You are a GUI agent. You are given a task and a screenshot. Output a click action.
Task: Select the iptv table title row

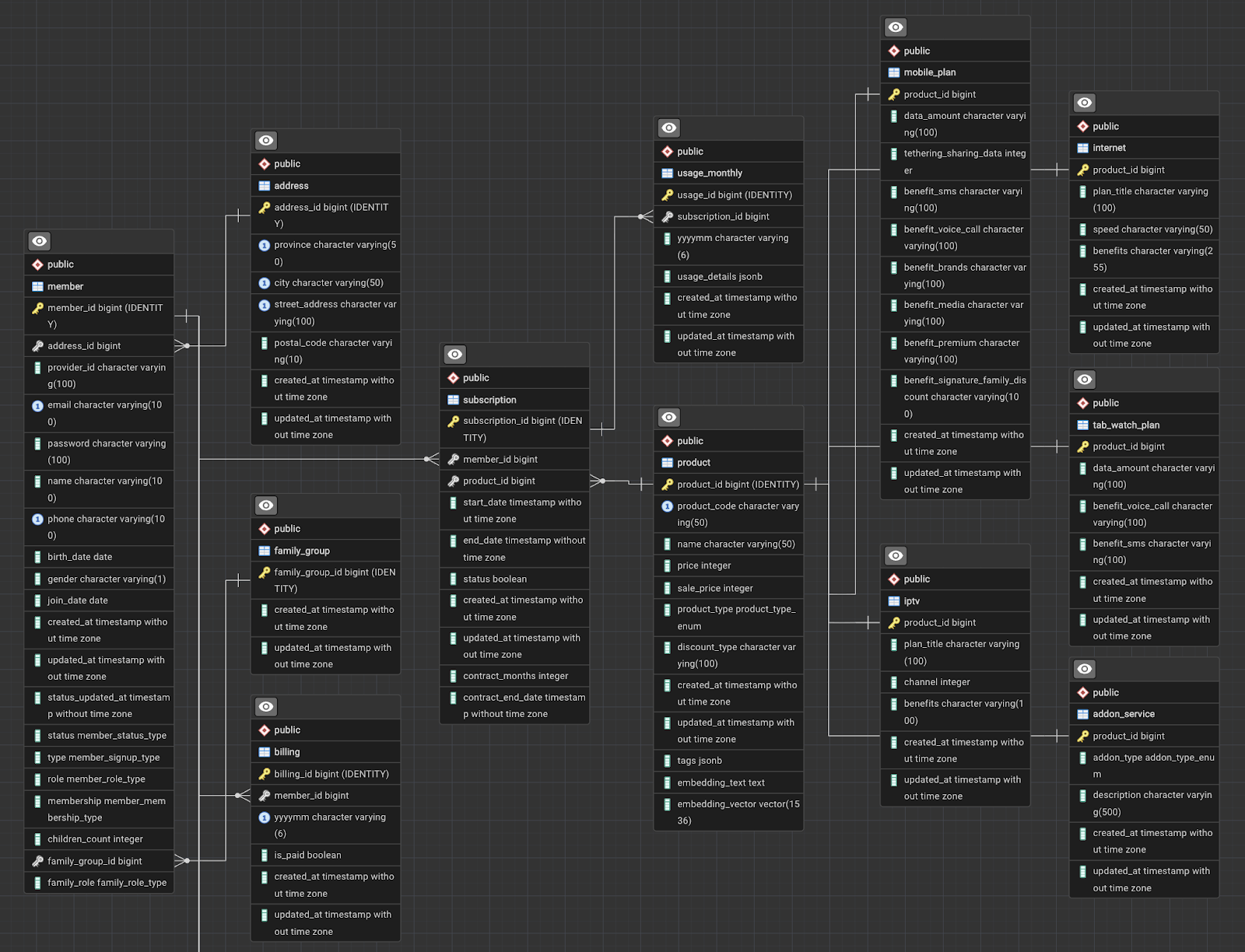coord(911,601)
